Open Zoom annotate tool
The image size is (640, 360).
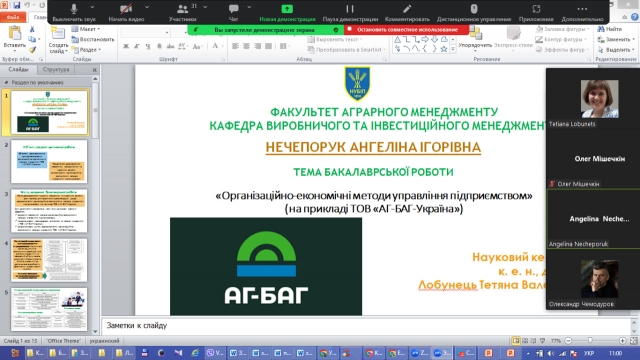click(407, 12)
